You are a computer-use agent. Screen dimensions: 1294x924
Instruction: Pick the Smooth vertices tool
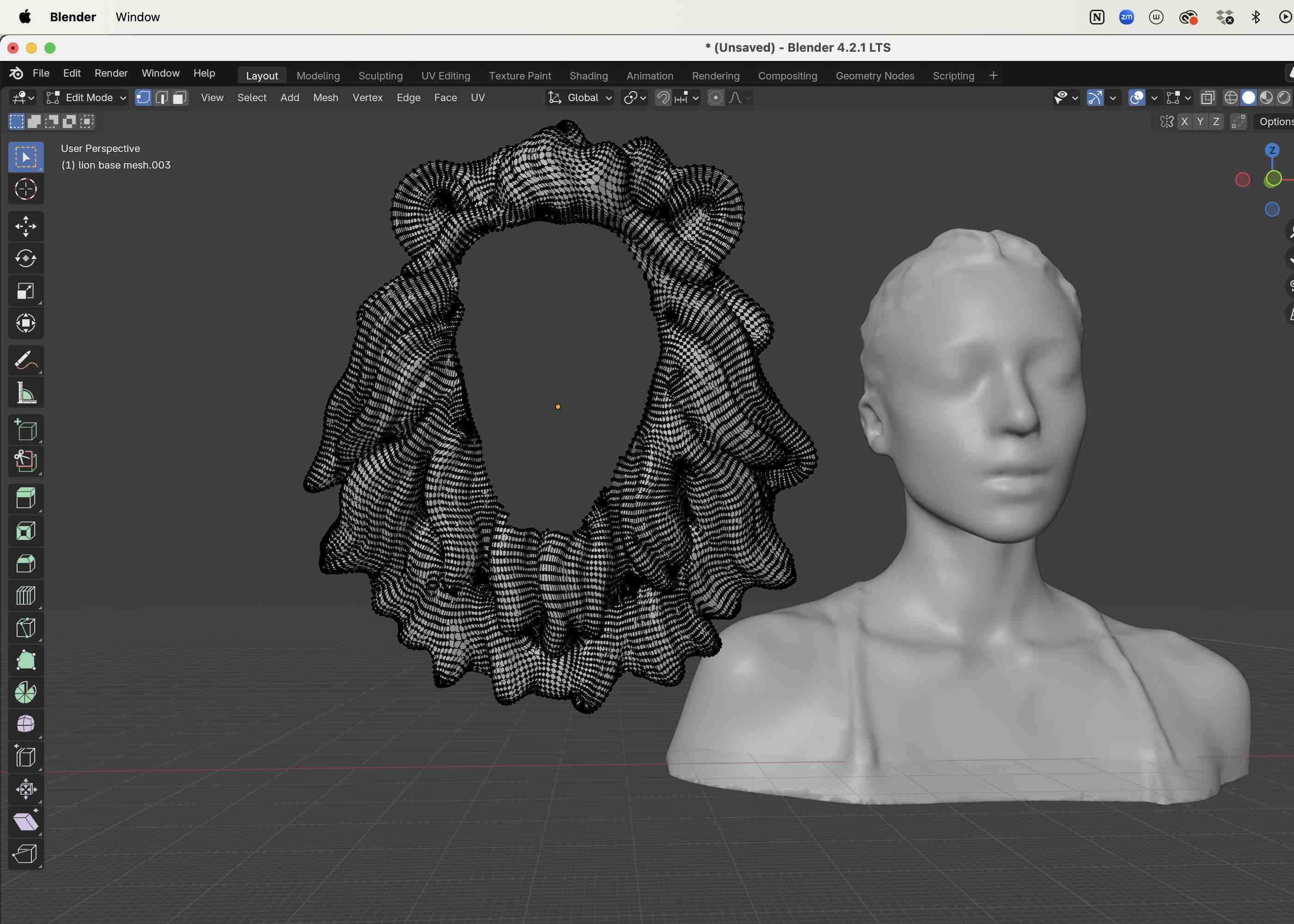pyautogui.click(x=25, y=725)
